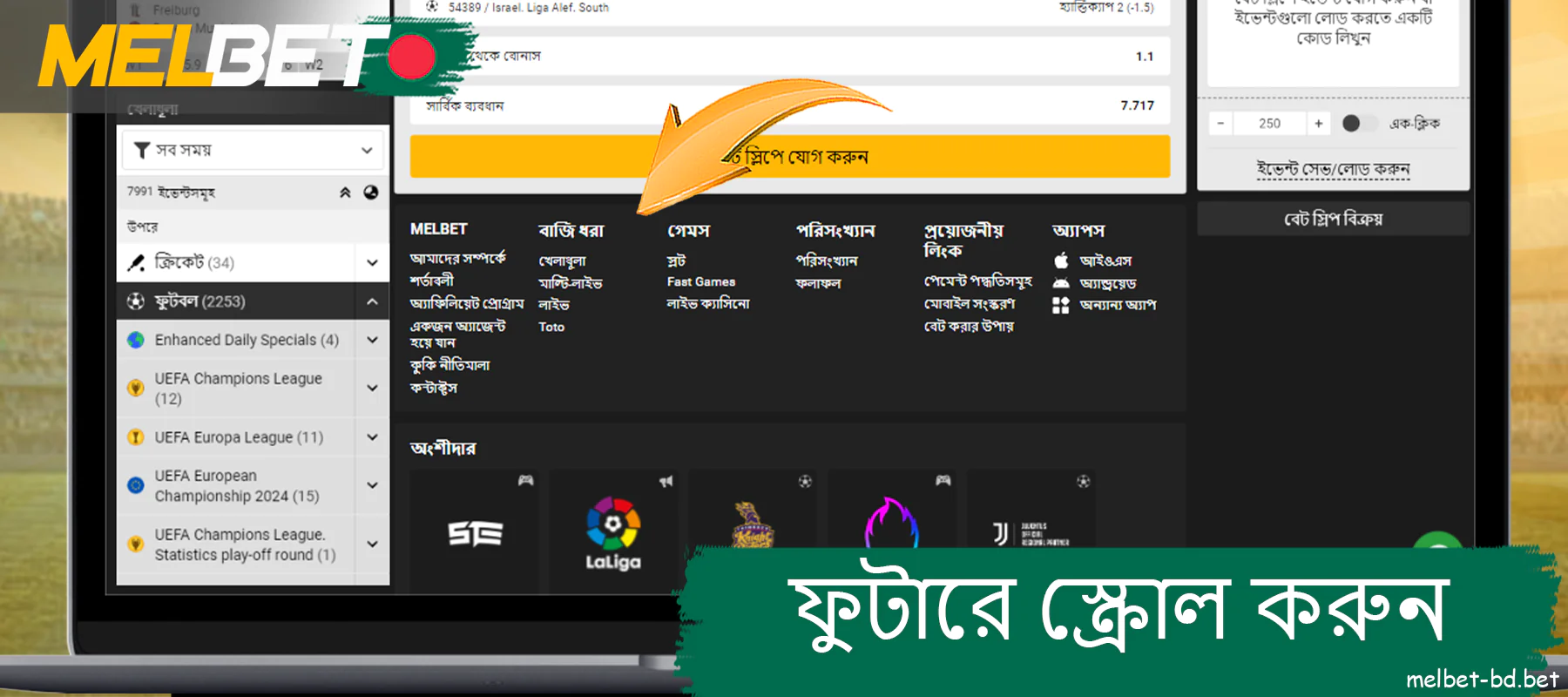Viewport: 1568px width, 697px height.
Task: Open একজন অ্যাজেন্ট হয়ে যান footer link
Action: pos(457,334)
